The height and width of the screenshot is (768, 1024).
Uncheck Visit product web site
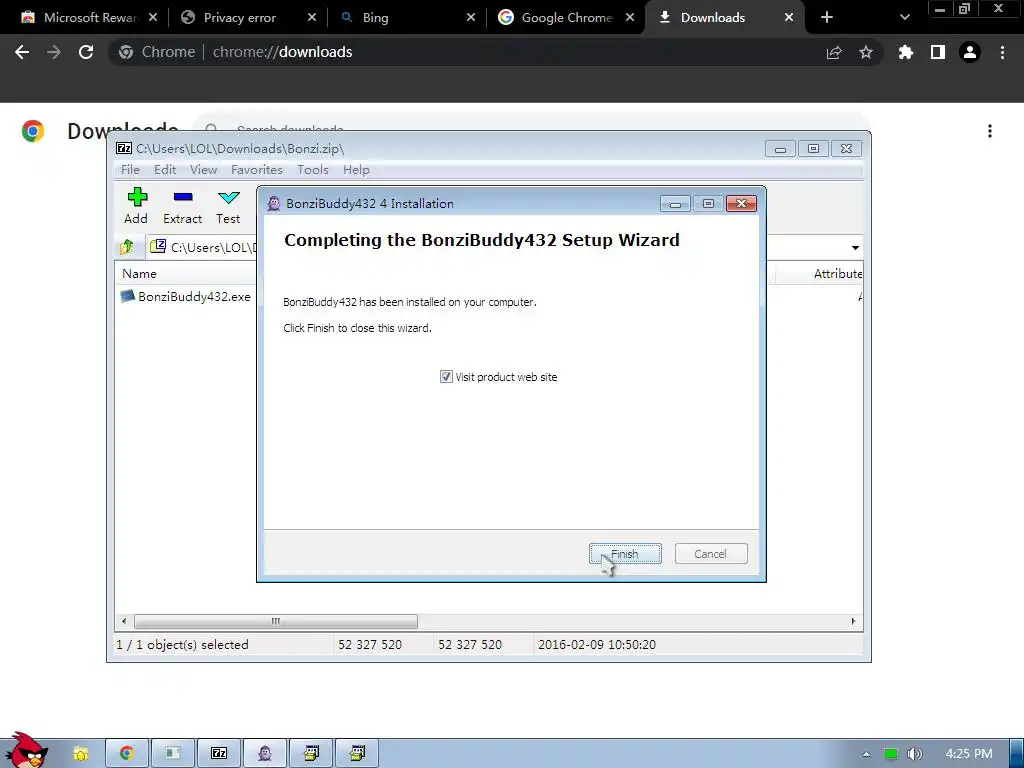click(x=446, y=377)
